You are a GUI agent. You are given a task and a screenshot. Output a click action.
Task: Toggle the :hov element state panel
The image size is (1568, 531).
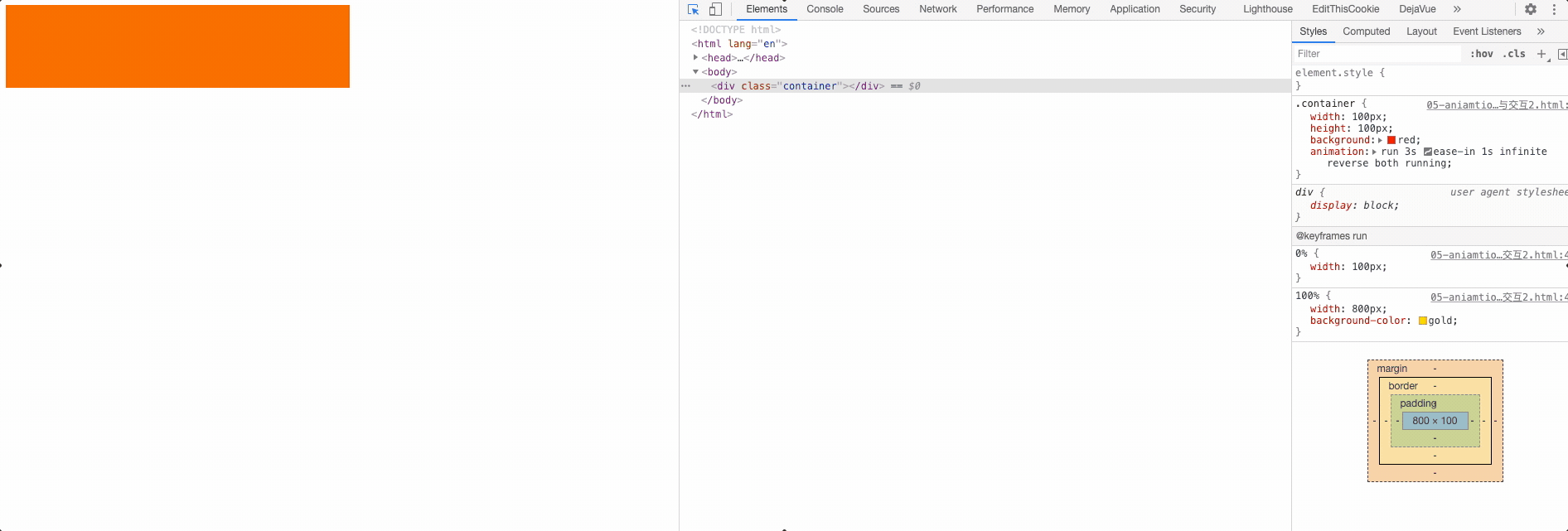1481,54
